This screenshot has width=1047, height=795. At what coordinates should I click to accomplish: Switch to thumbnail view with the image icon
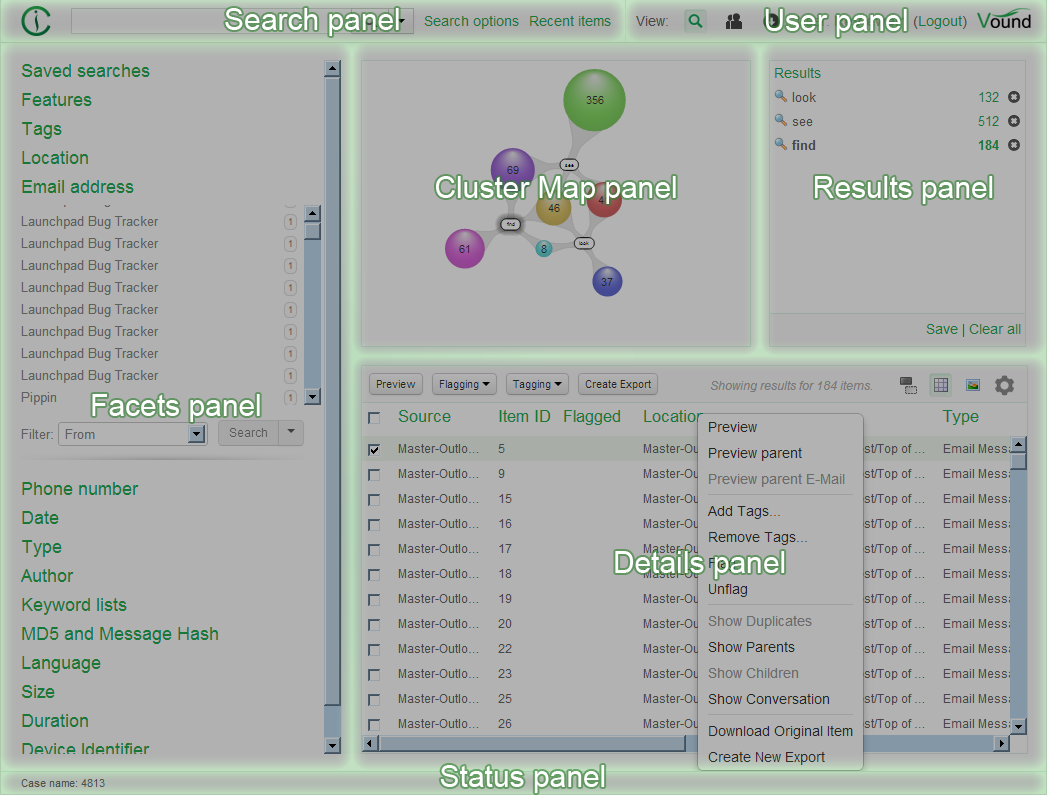(972, 384)
